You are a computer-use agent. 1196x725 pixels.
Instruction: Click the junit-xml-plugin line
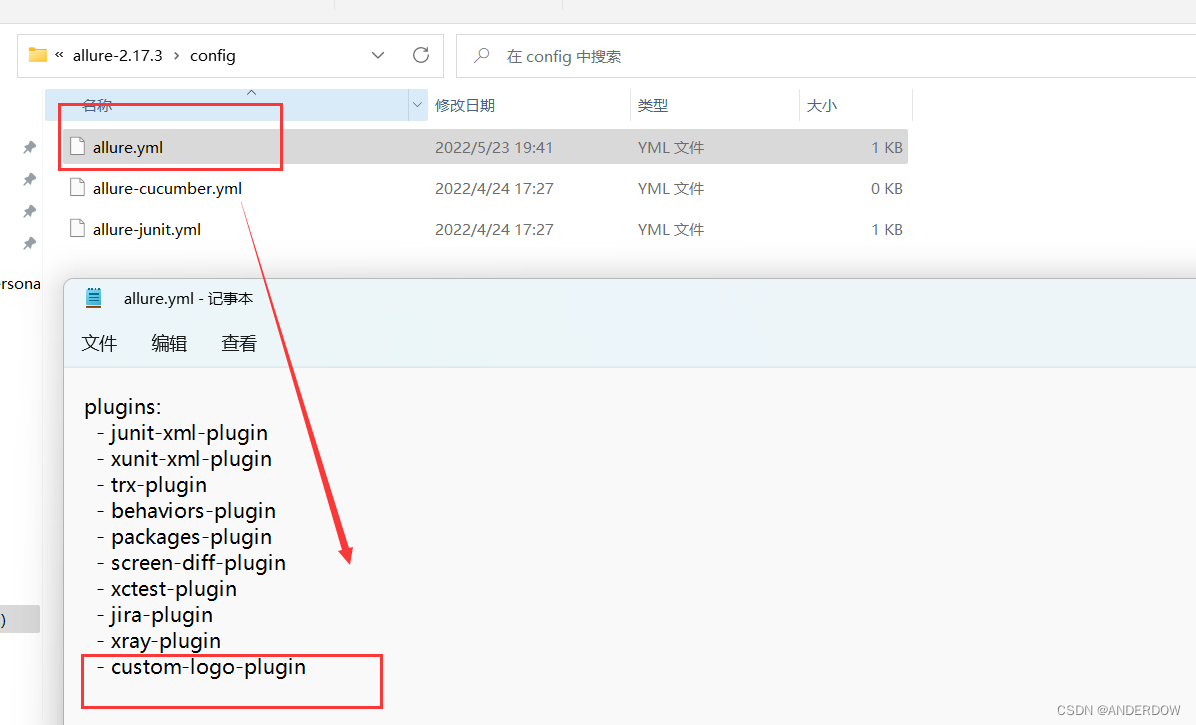point(182,433)
